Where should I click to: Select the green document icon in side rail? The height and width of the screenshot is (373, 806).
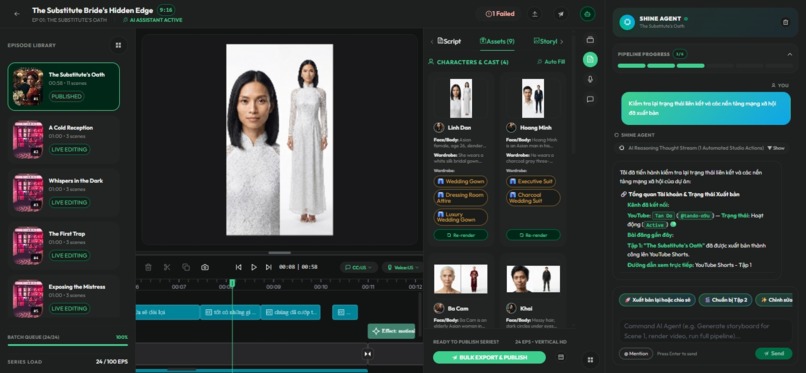pos(590,60)
